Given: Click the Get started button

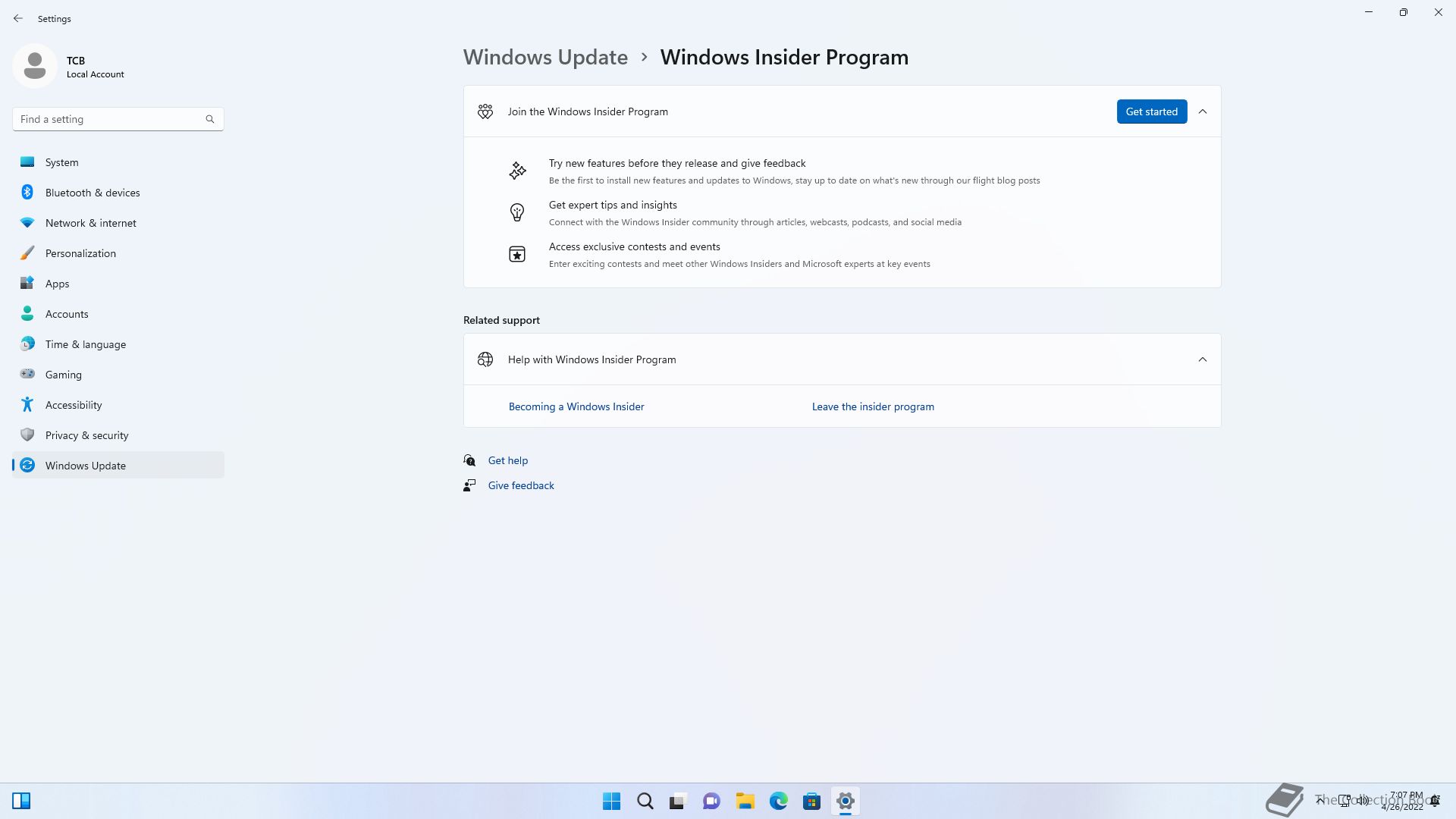Looking at the screenshot, I should click(1151, 111).
